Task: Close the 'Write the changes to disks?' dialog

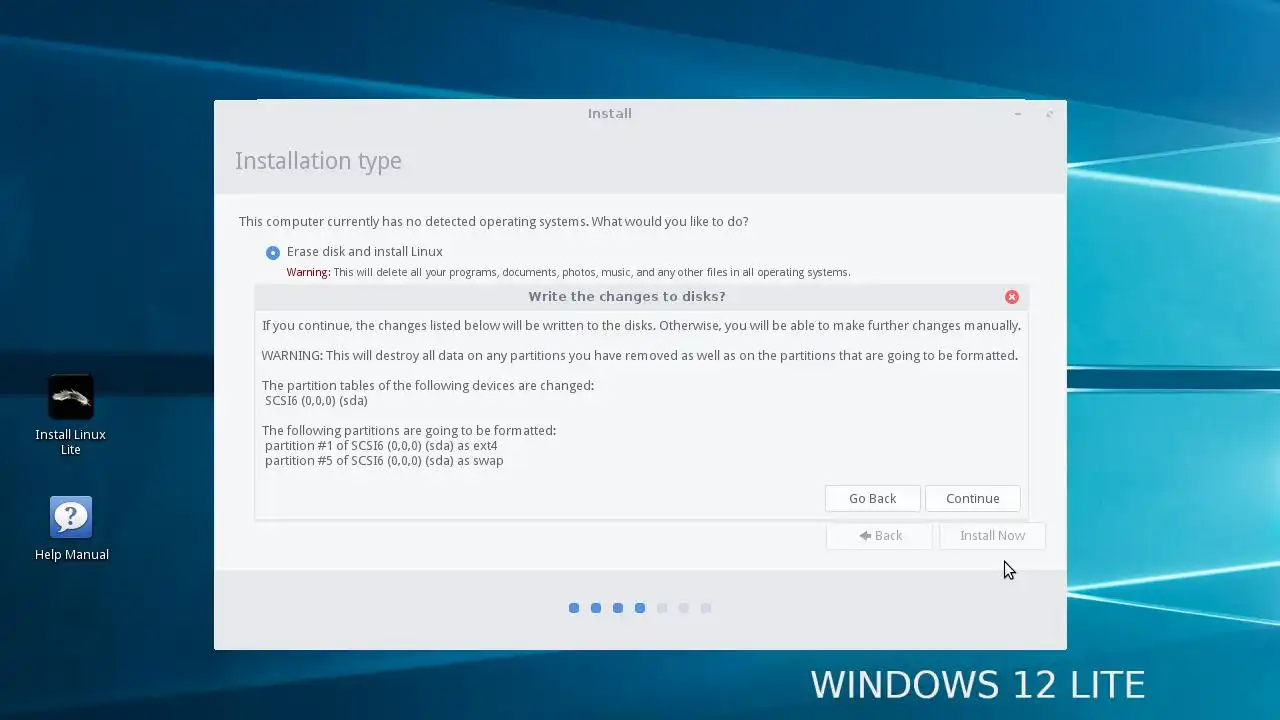Action: click(1011, 297)
